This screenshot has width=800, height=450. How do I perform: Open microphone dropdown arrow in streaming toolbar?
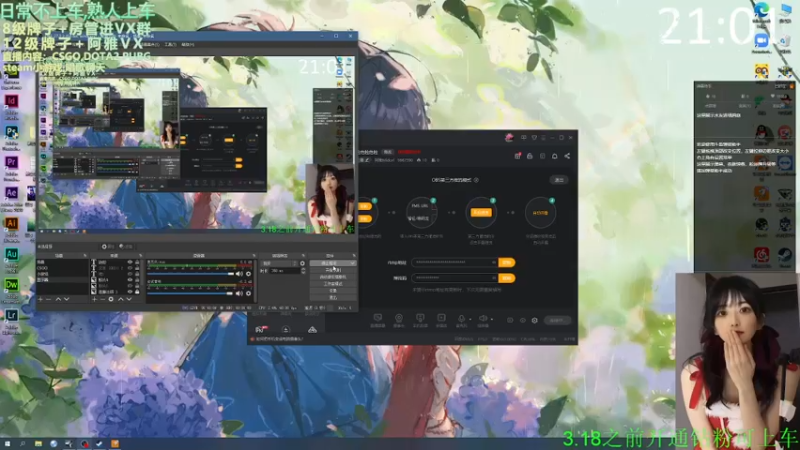pyautogui.click(x=470, y=319)
